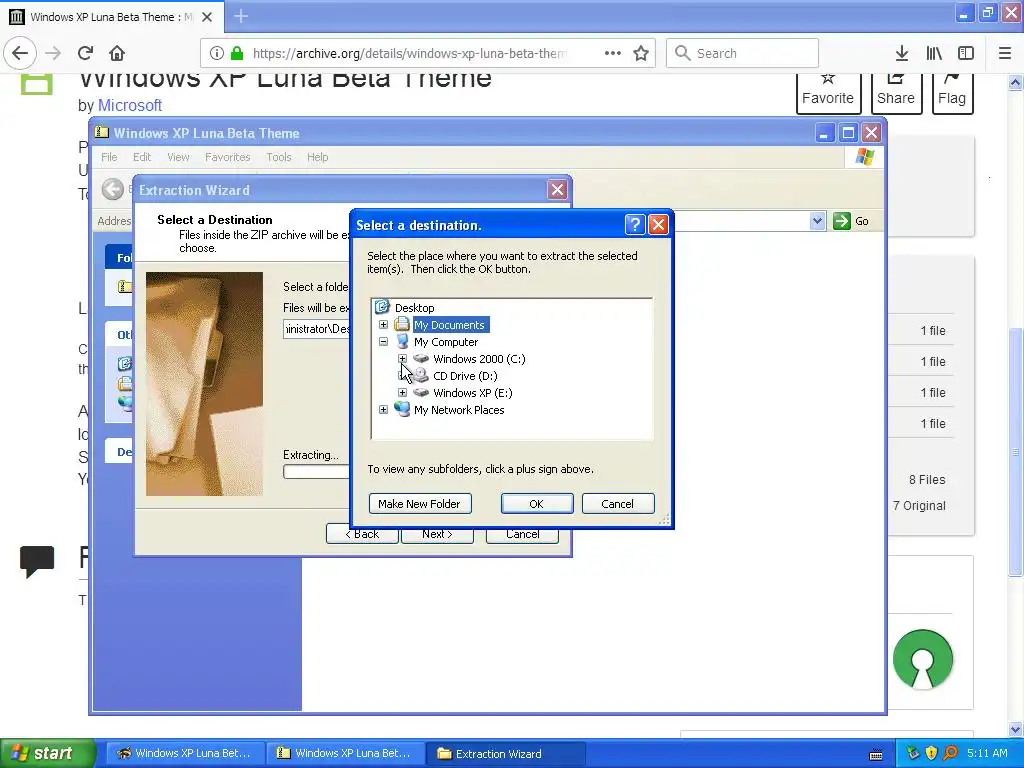Show site information icon in address bar

pyautogui.click(x=217, y=54)
